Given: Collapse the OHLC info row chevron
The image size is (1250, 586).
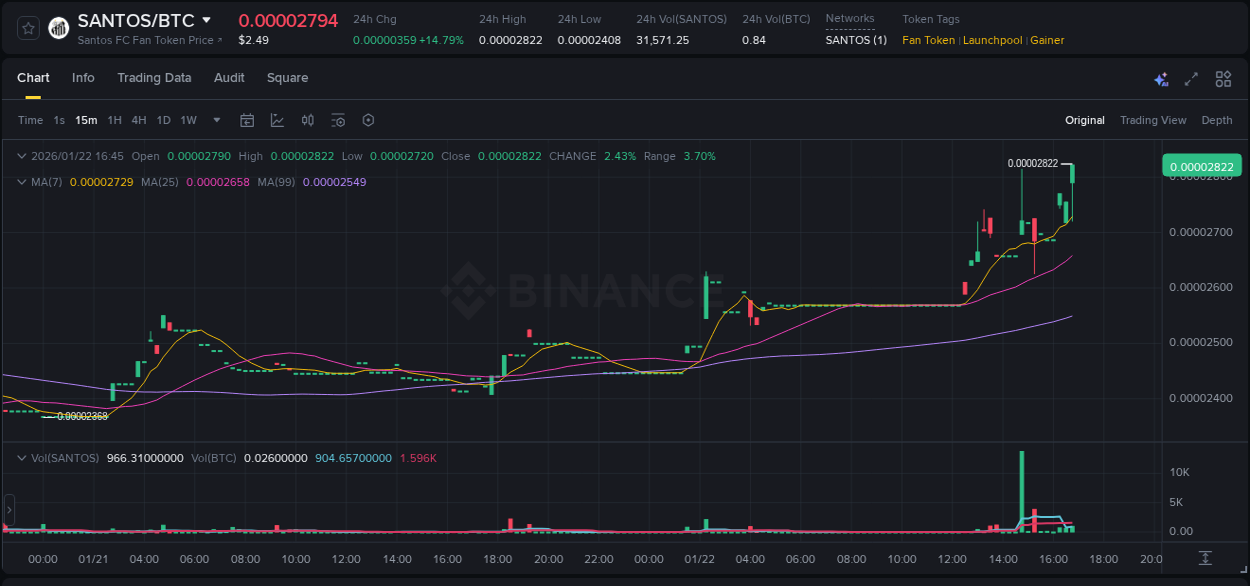Looking at the screenshot, I should point(21,156).
